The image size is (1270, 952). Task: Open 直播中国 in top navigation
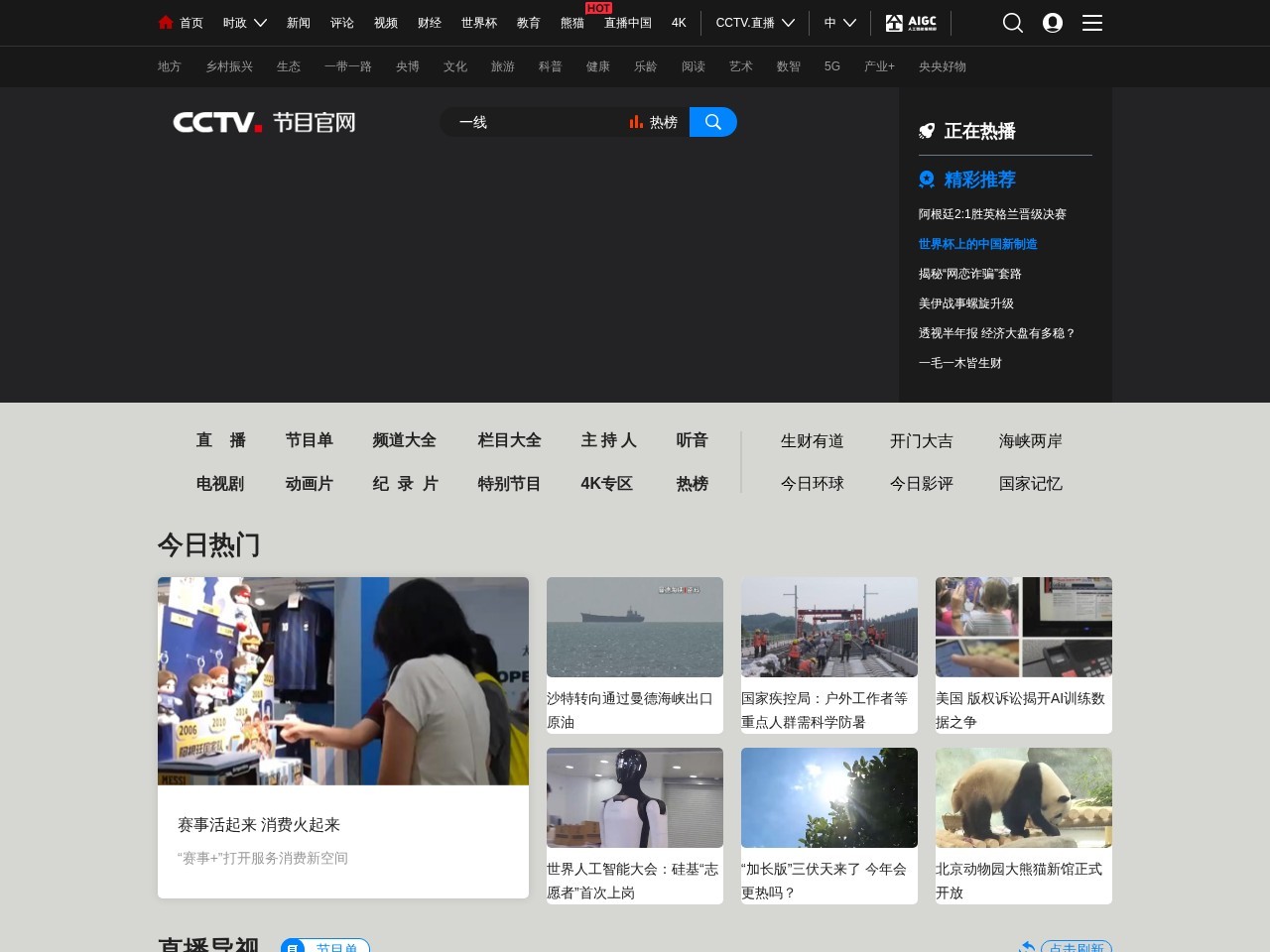click(628, 23)
